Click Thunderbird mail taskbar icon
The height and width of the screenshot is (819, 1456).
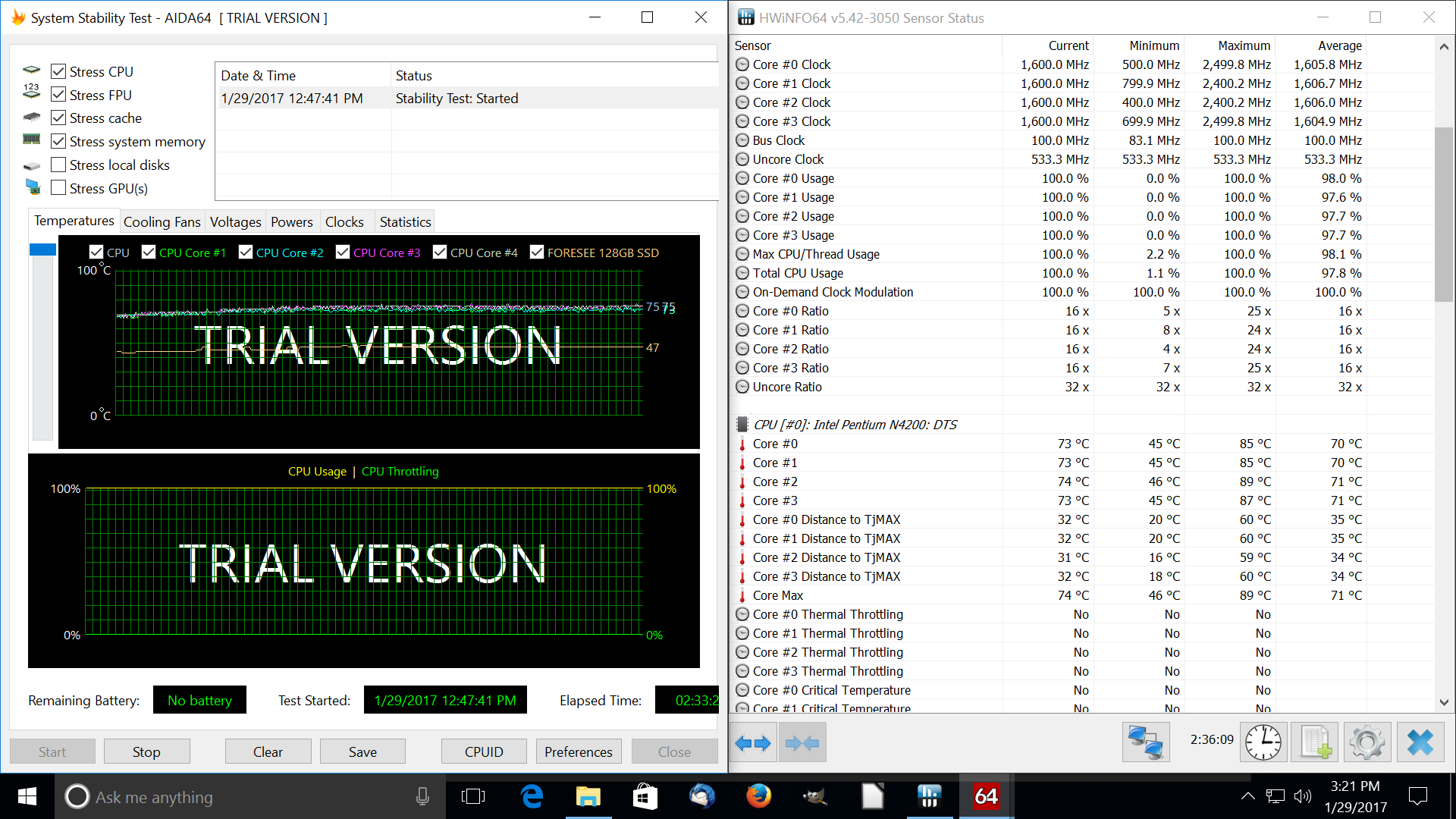pyautogui.click(x=701, y=796)
